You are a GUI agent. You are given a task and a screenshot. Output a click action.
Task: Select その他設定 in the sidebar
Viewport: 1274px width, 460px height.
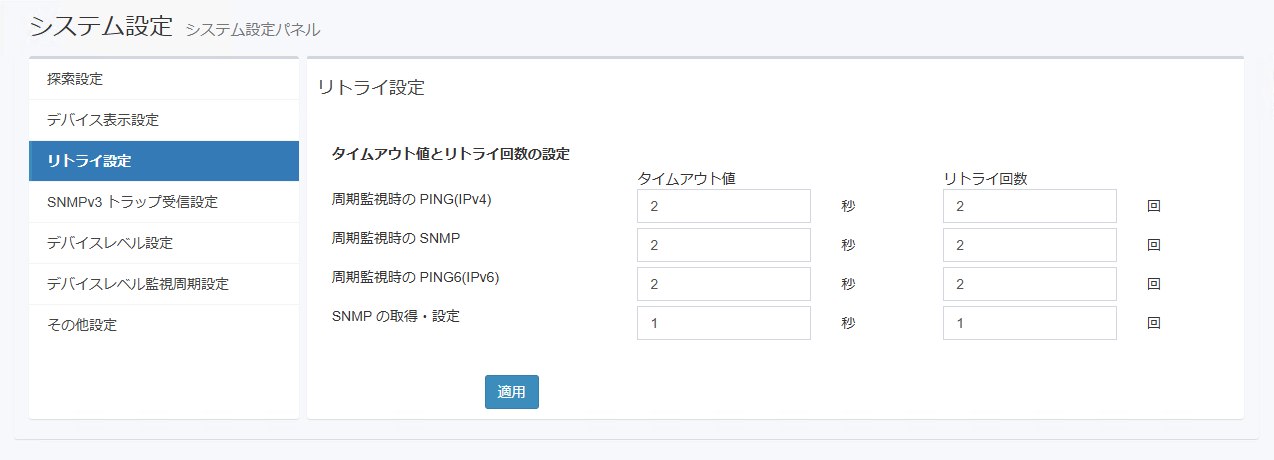tap(82, 325)
